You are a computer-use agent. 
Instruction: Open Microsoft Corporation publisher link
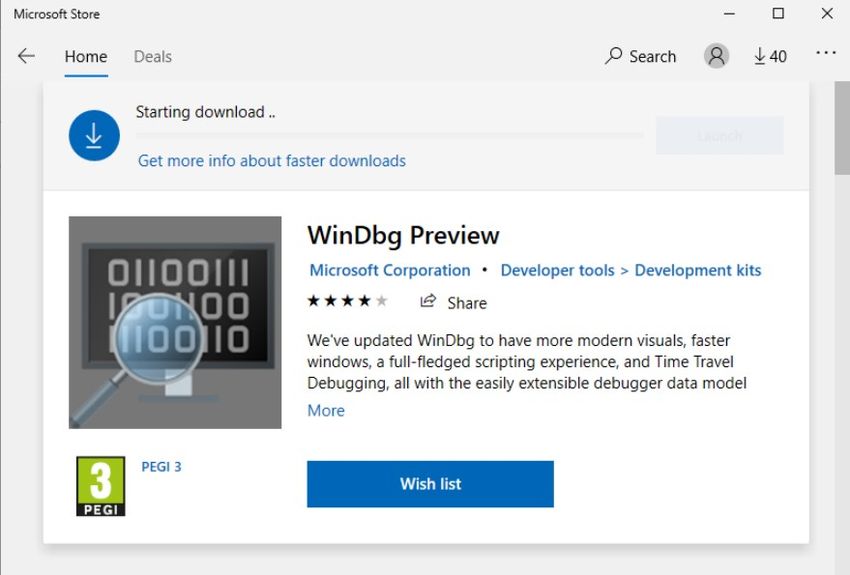[x=390, y=270]
